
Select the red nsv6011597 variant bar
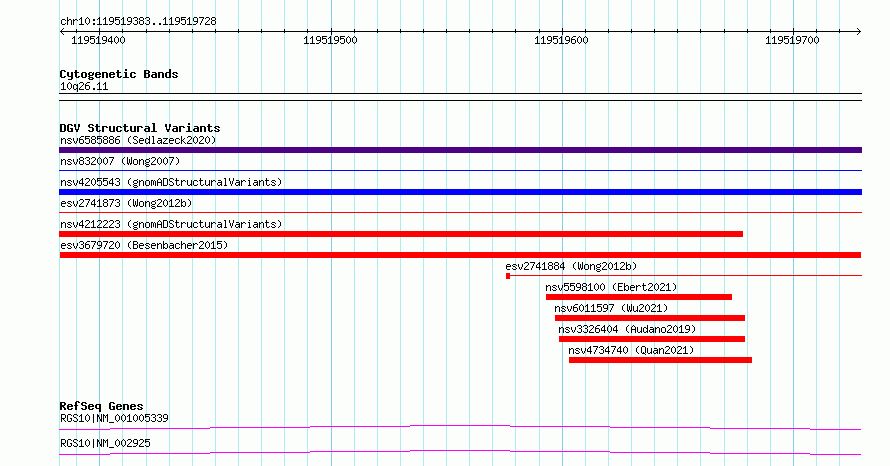point(650,318)
